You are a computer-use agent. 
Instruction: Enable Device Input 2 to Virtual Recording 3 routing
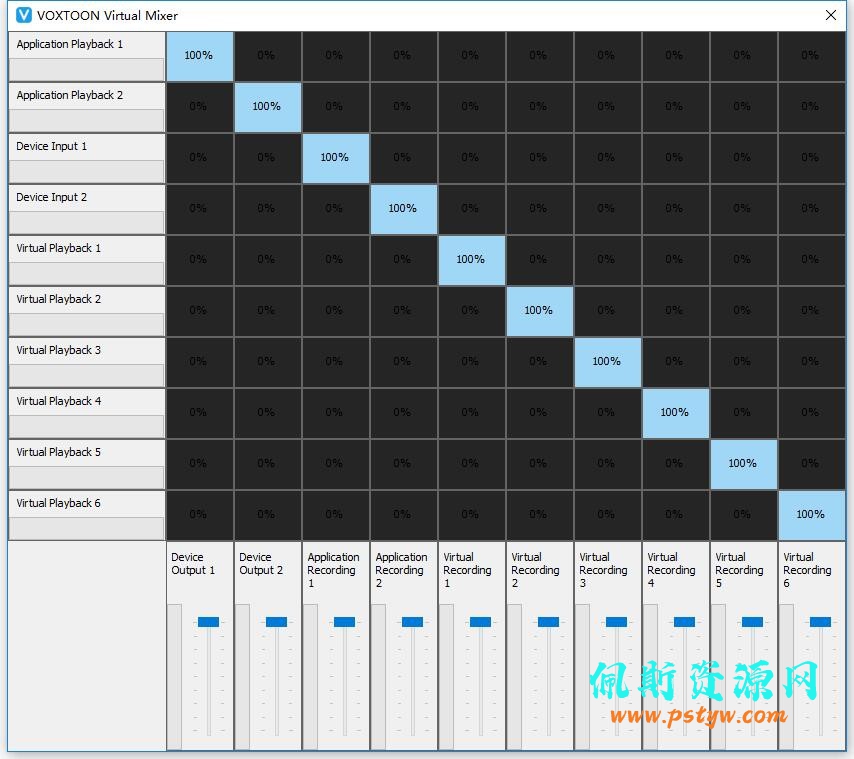click(608, 210)
